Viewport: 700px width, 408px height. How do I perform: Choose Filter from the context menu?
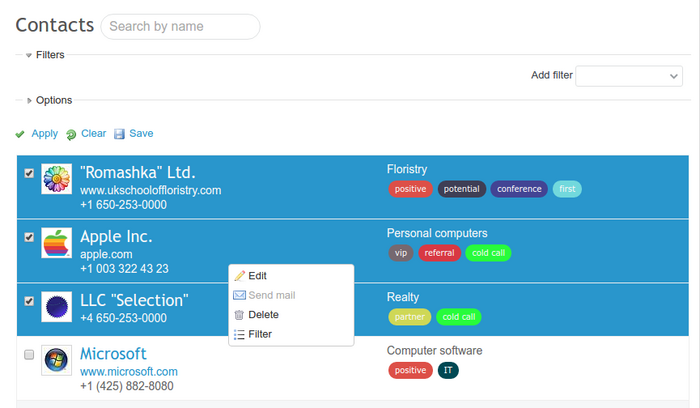click(x=259, y=334)
